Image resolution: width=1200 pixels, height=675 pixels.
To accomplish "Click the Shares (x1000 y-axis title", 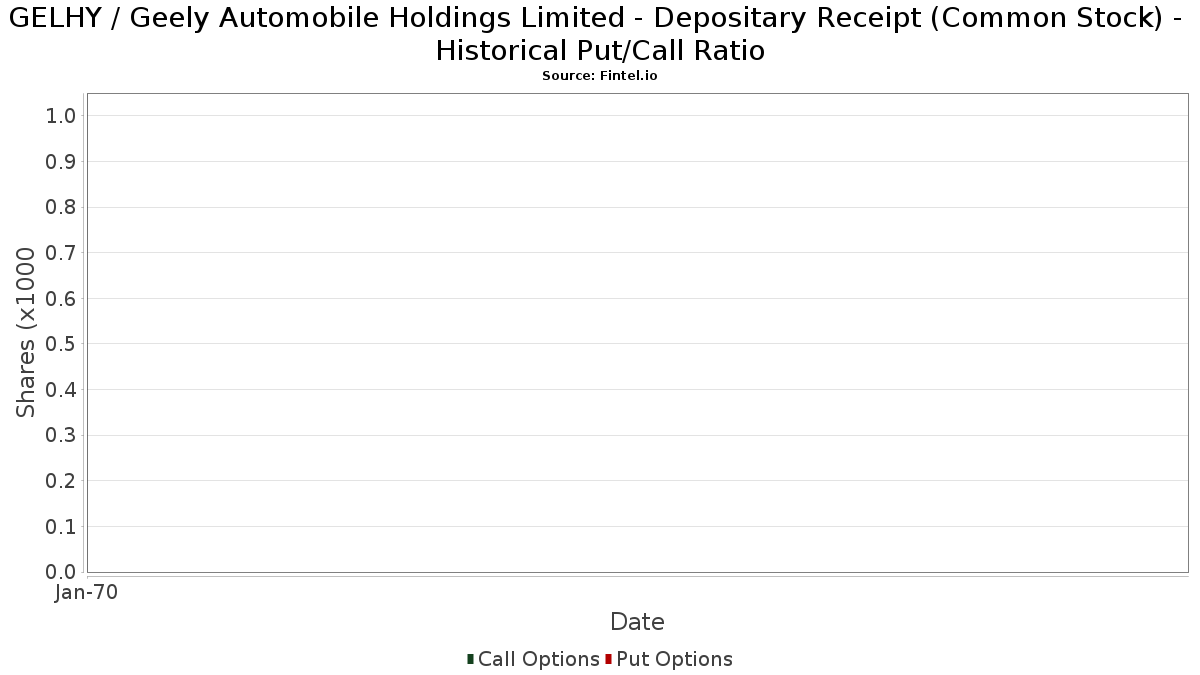I will click(x=26, y=332).
